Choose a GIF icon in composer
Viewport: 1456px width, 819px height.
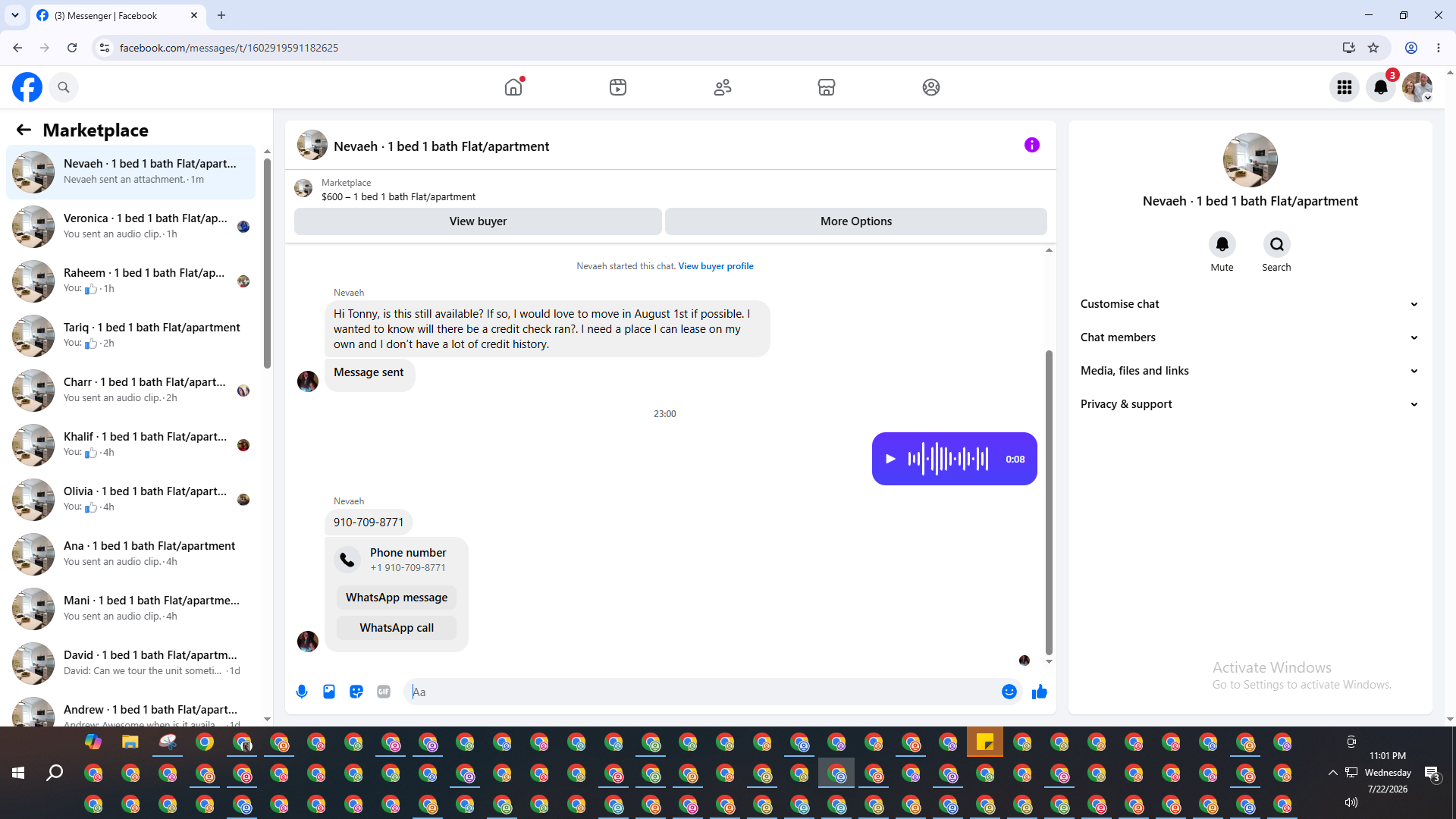click(384, 692)
